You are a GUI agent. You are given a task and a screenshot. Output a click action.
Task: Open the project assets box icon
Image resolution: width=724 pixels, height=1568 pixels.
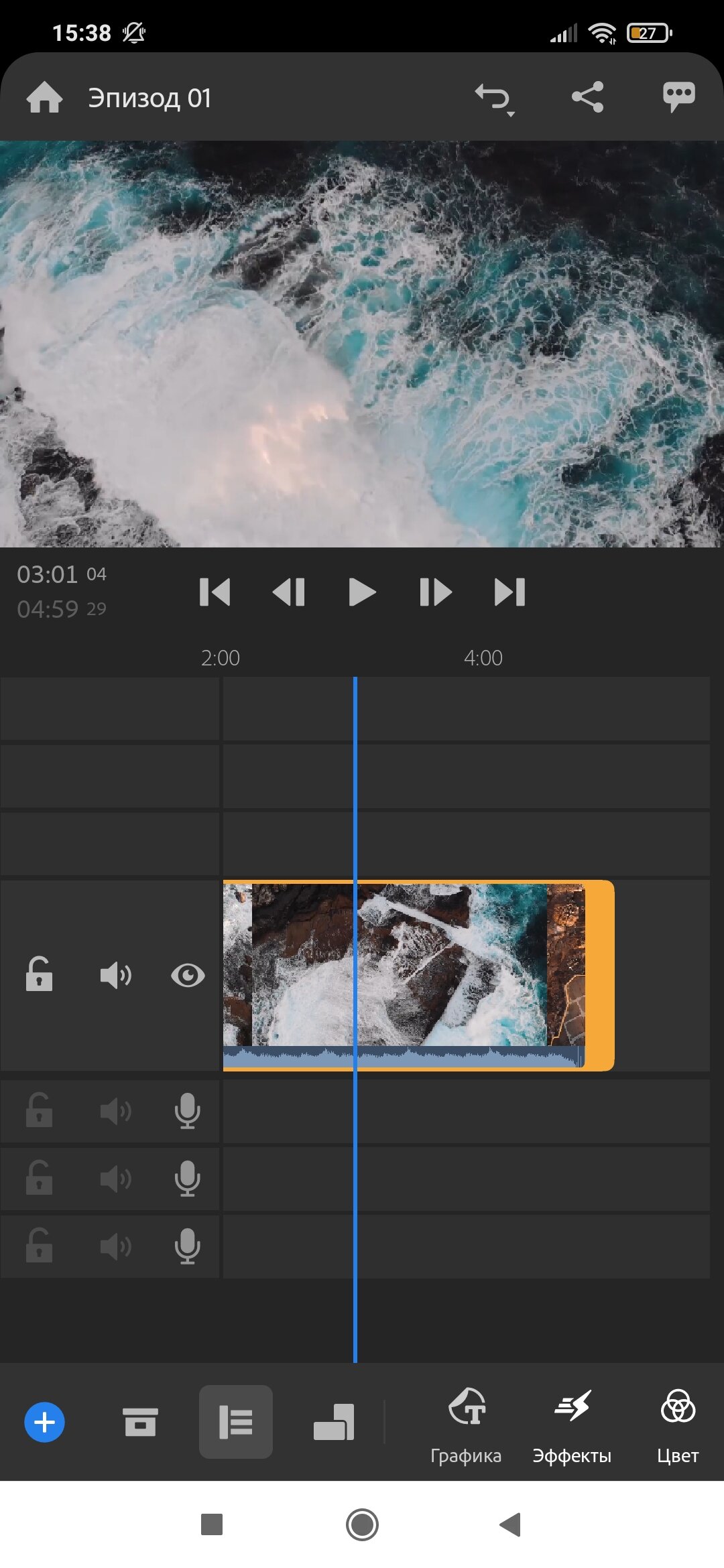(x=140, y=1422)
